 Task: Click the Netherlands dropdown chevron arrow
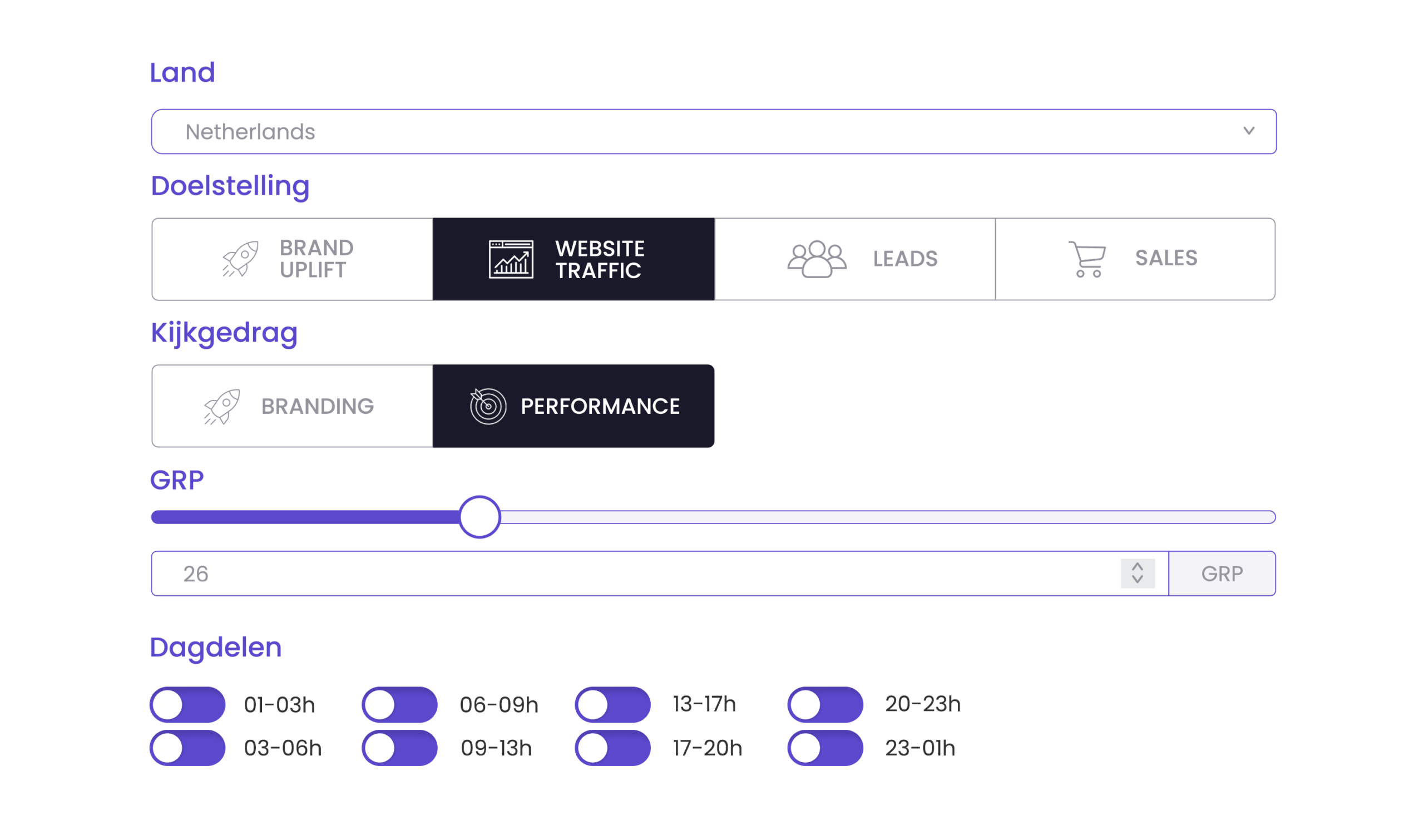(1249, 131)
